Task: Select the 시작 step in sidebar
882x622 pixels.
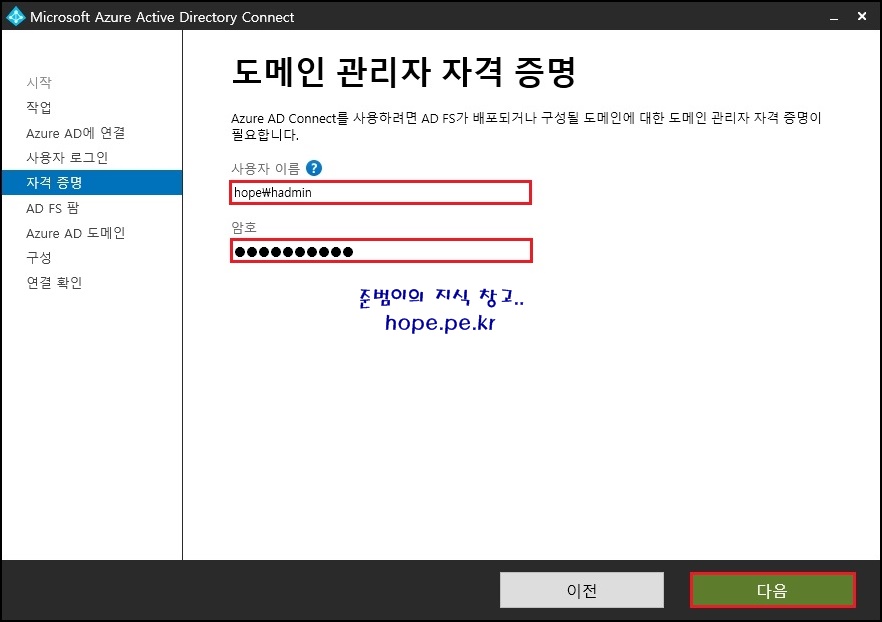Action: [39, 83]
